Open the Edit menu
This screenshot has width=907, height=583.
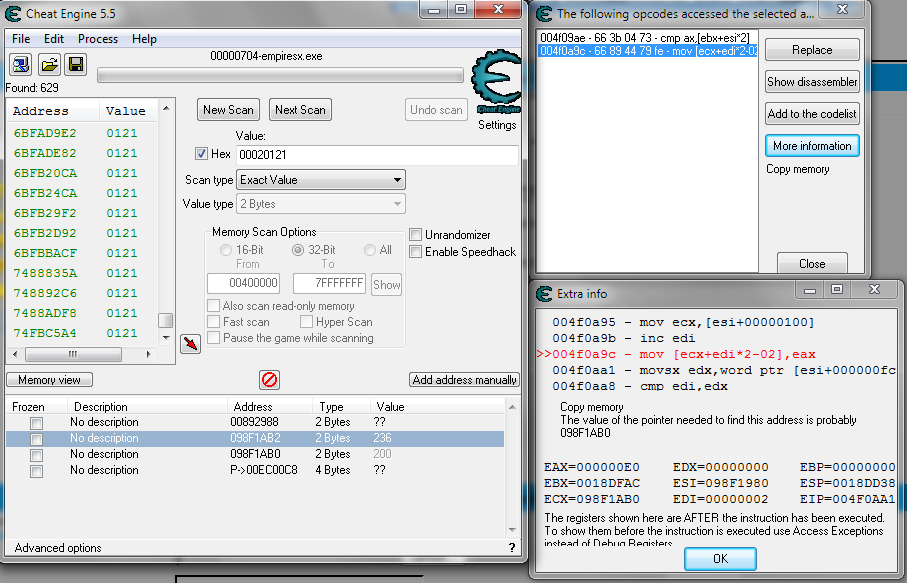click(x=54, y=39)
